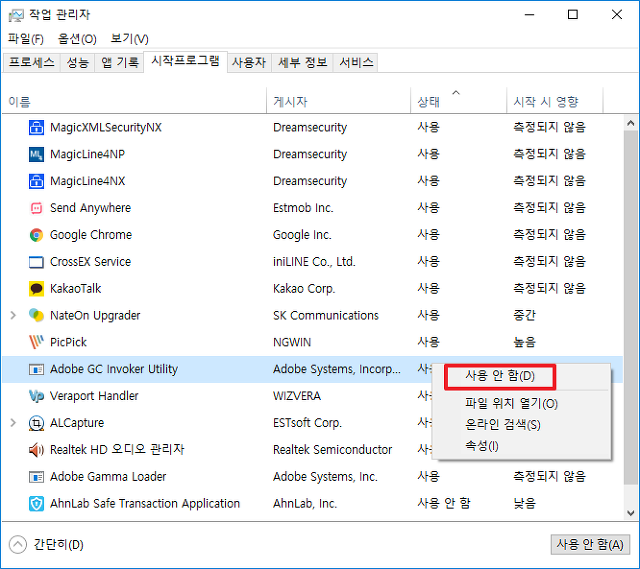Click the Realtek Semiconductor publisher cell
The image size is (640, 569).
(x=332, y=450)
